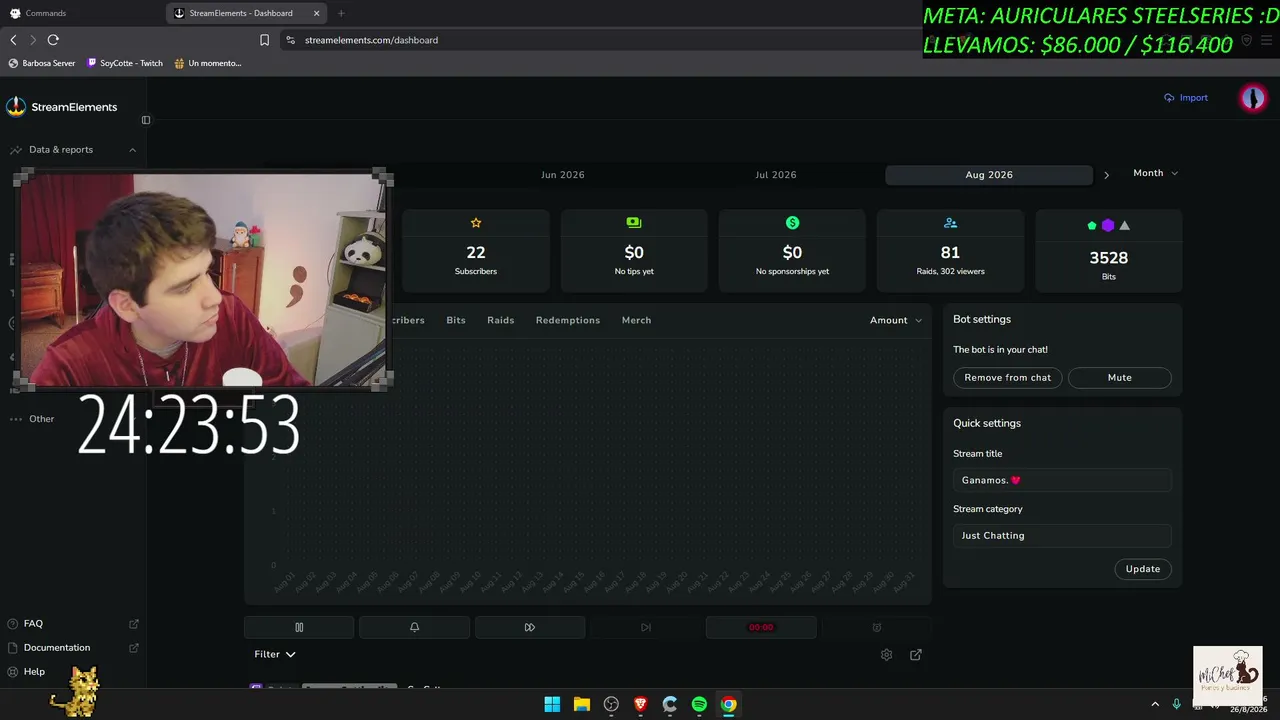Open the Other sidebar section
Screen dimensions: 1280x720
(x=42, y=419)
